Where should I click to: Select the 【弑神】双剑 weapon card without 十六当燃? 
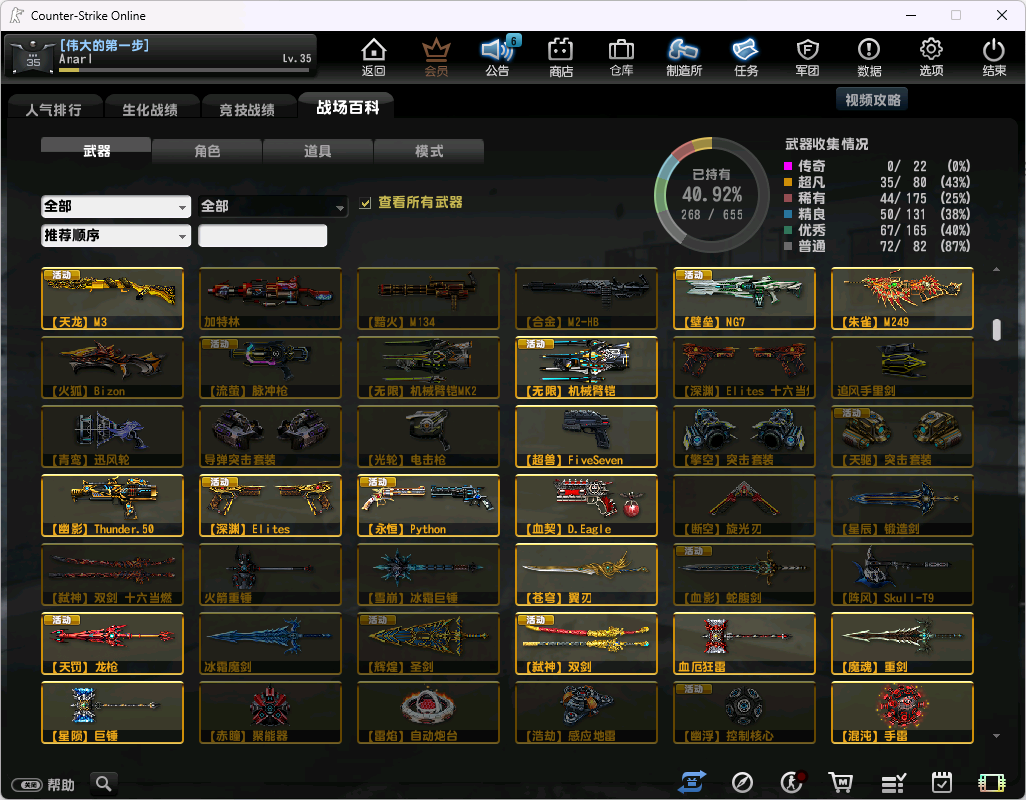point(586,644)
